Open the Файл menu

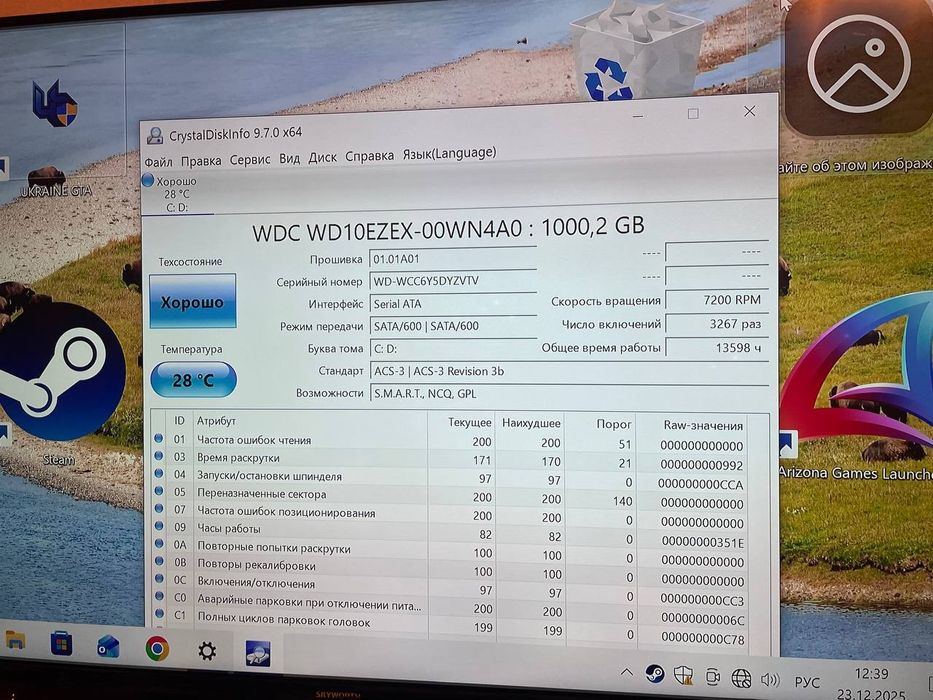coord(158,161)
